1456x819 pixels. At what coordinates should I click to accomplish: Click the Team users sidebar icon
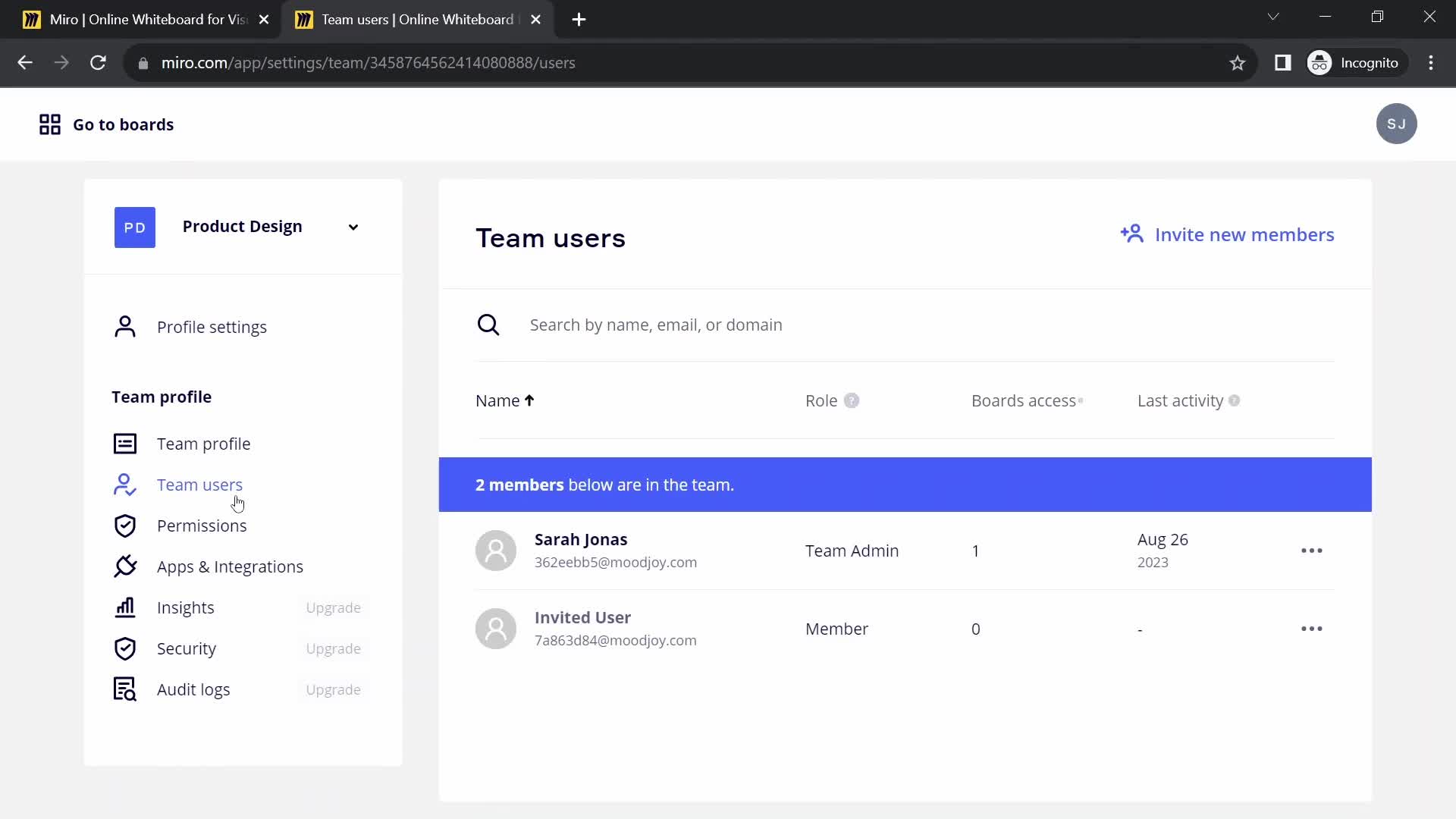pos(124,484)
